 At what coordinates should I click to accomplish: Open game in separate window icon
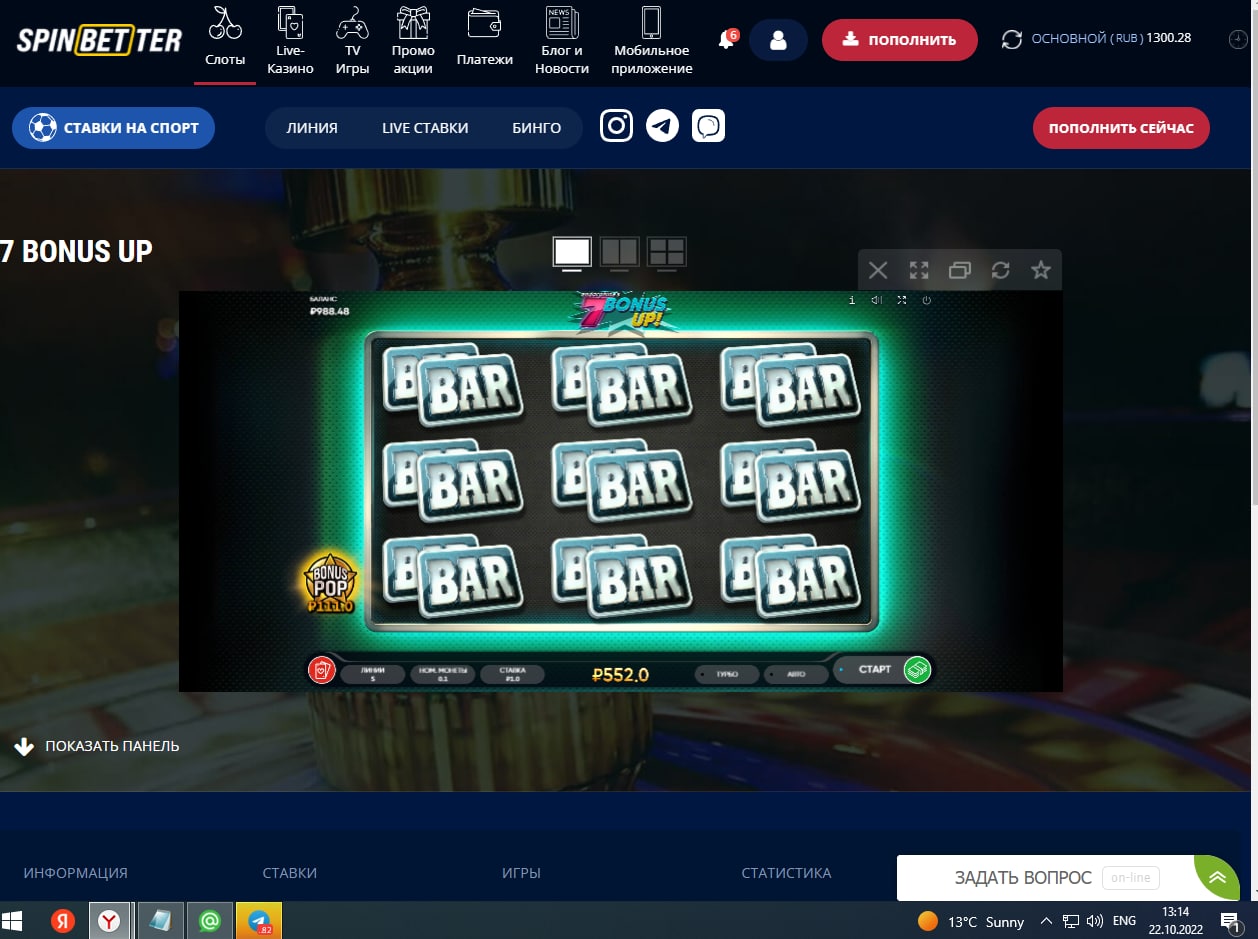pos(960,270)
